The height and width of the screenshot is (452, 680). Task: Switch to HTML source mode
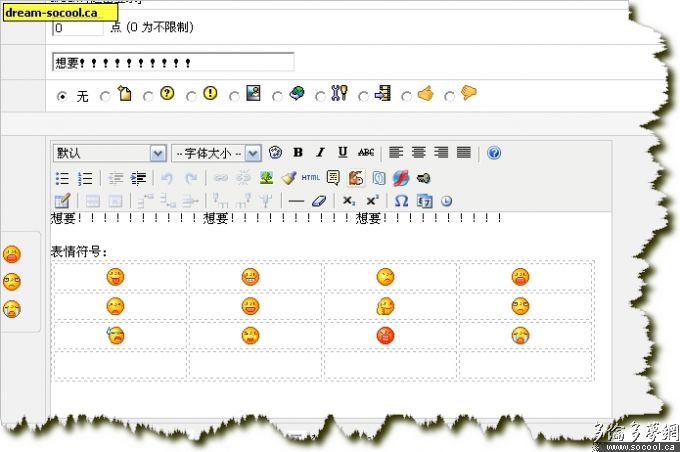(x=311, y=178)
